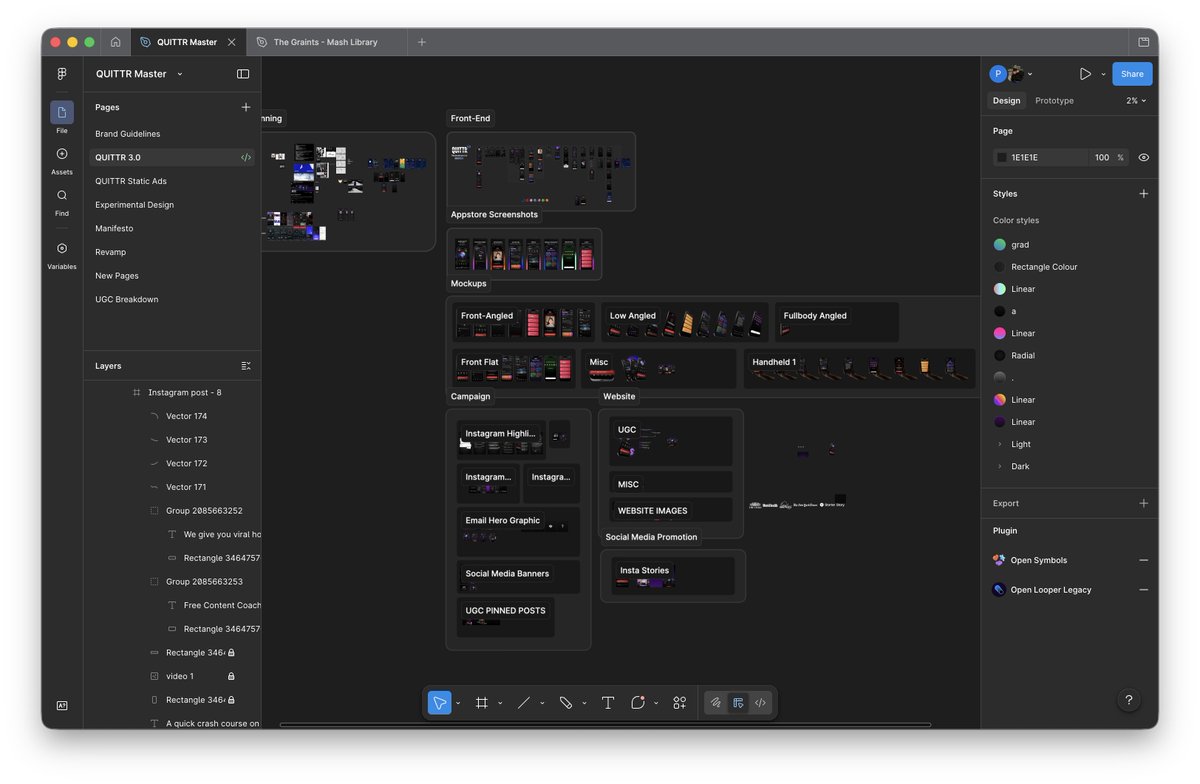The image size is (1200, 784).
Task: Open a new tab with the plus icon
Action: [x=422, y=42]
